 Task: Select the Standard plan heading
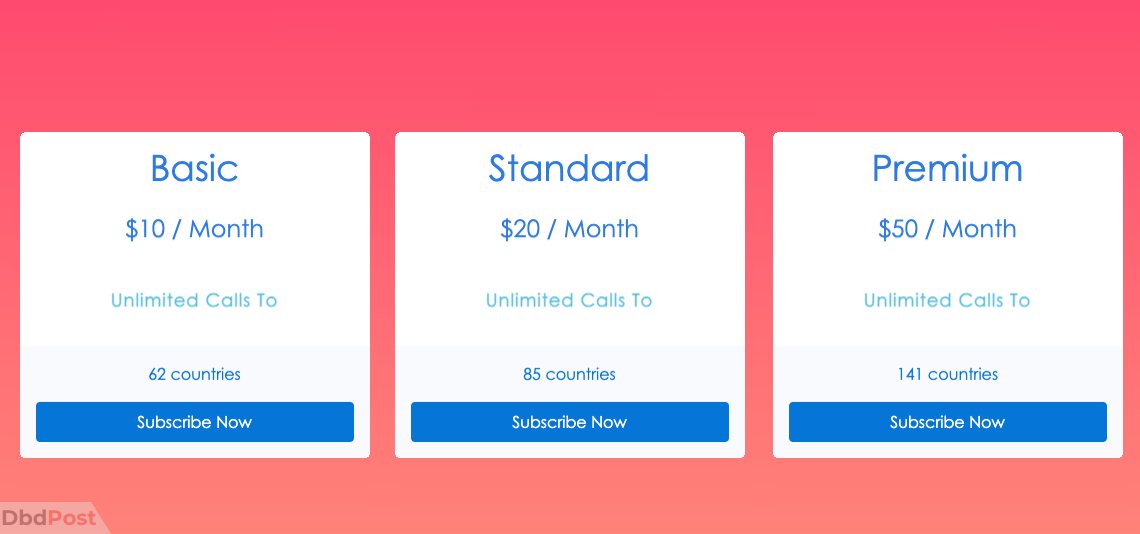(x=569, y=168)
